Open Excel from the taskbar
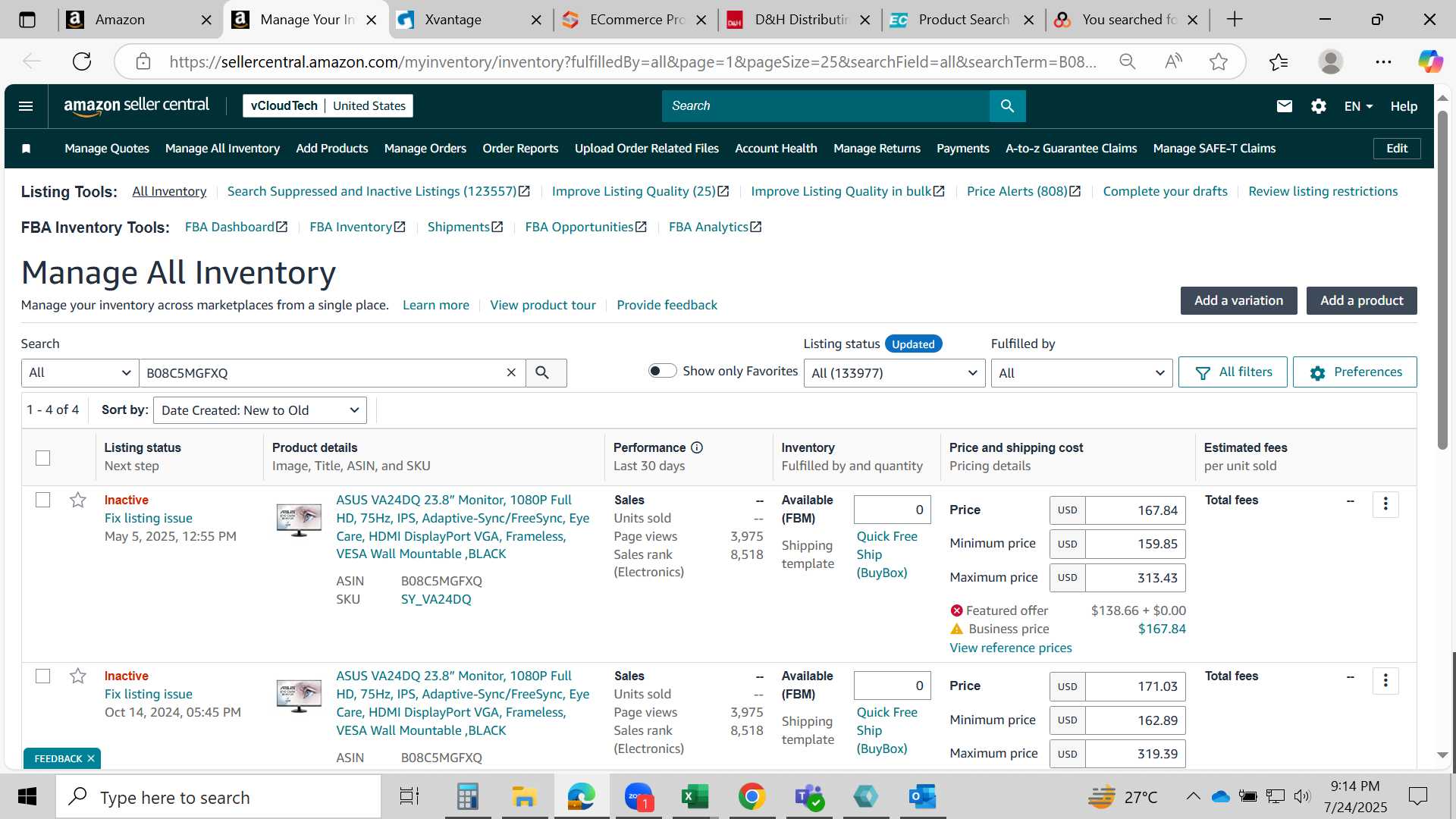Viewport: 1456px width, 819px height. 695,797
